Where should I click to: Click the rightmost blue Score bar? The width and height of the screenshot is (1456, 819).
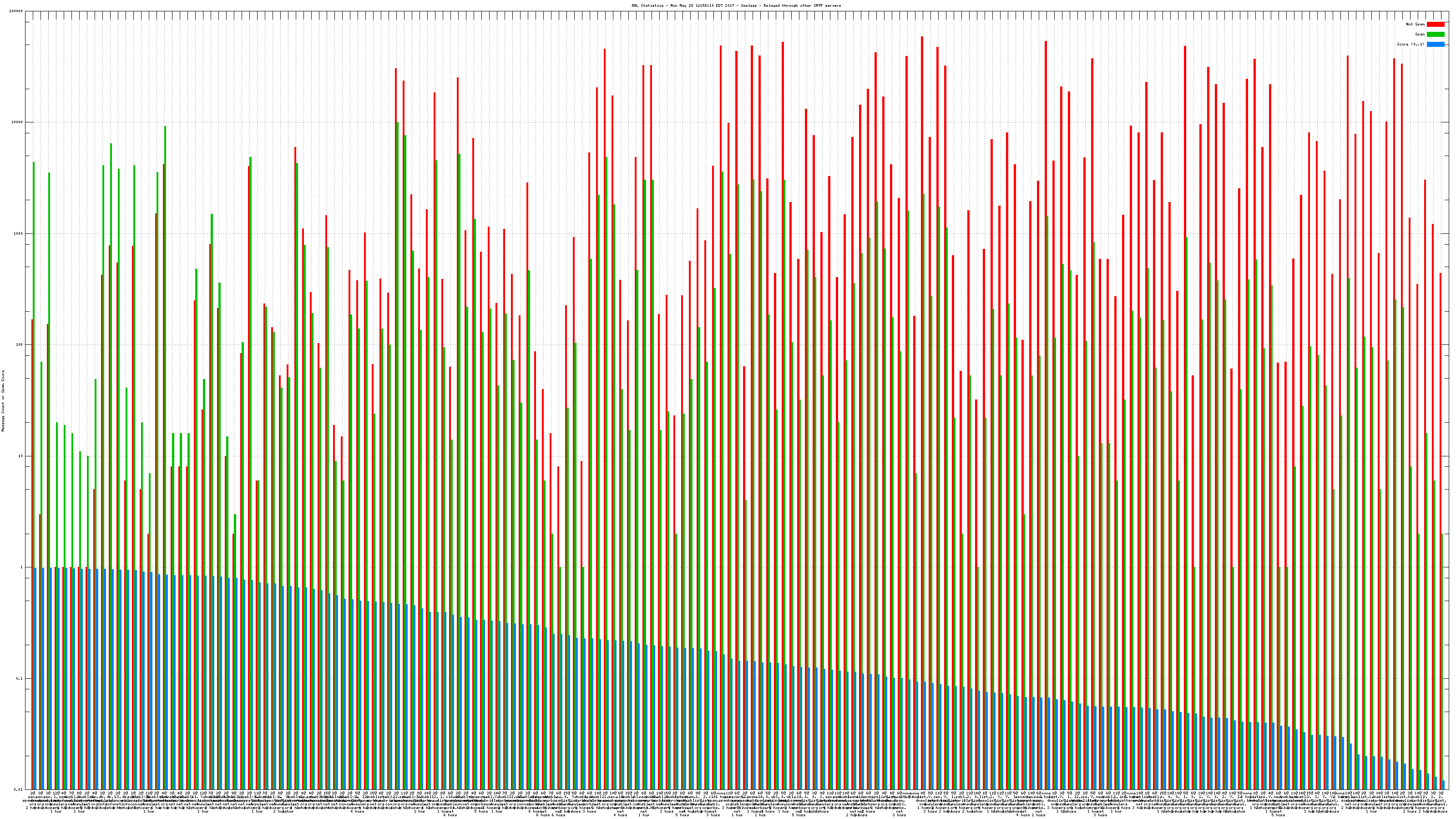point(1443,785)
